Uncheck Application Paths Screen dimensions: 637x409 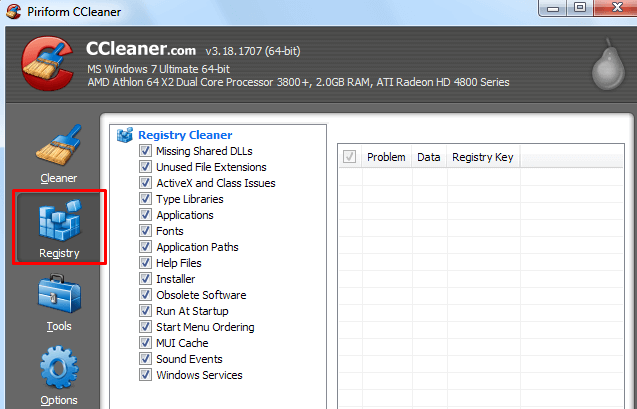145,247
